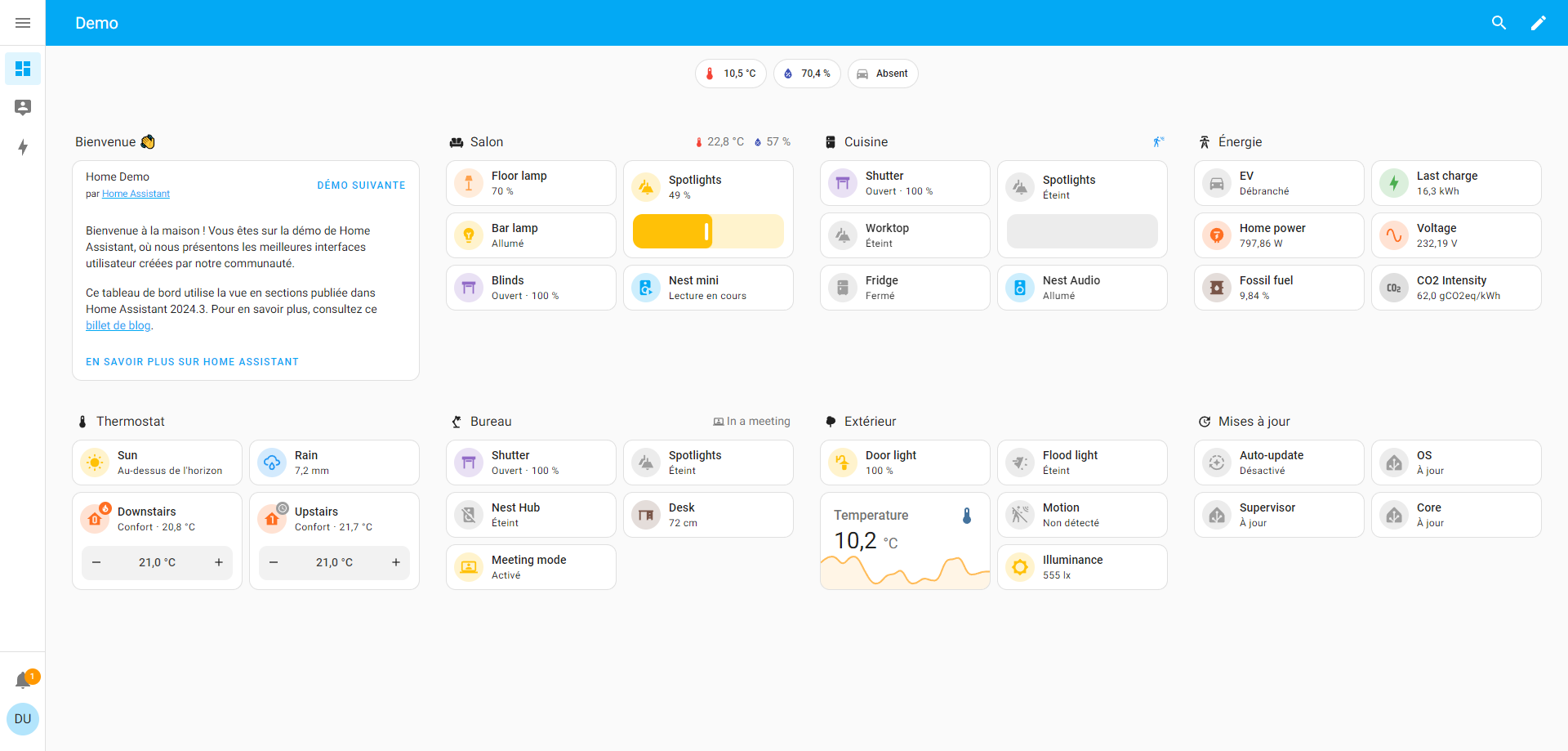Click the Cuisine motion badge icon
Viewport: 1568px width, 751px height.
click(x=1158, y=142)
